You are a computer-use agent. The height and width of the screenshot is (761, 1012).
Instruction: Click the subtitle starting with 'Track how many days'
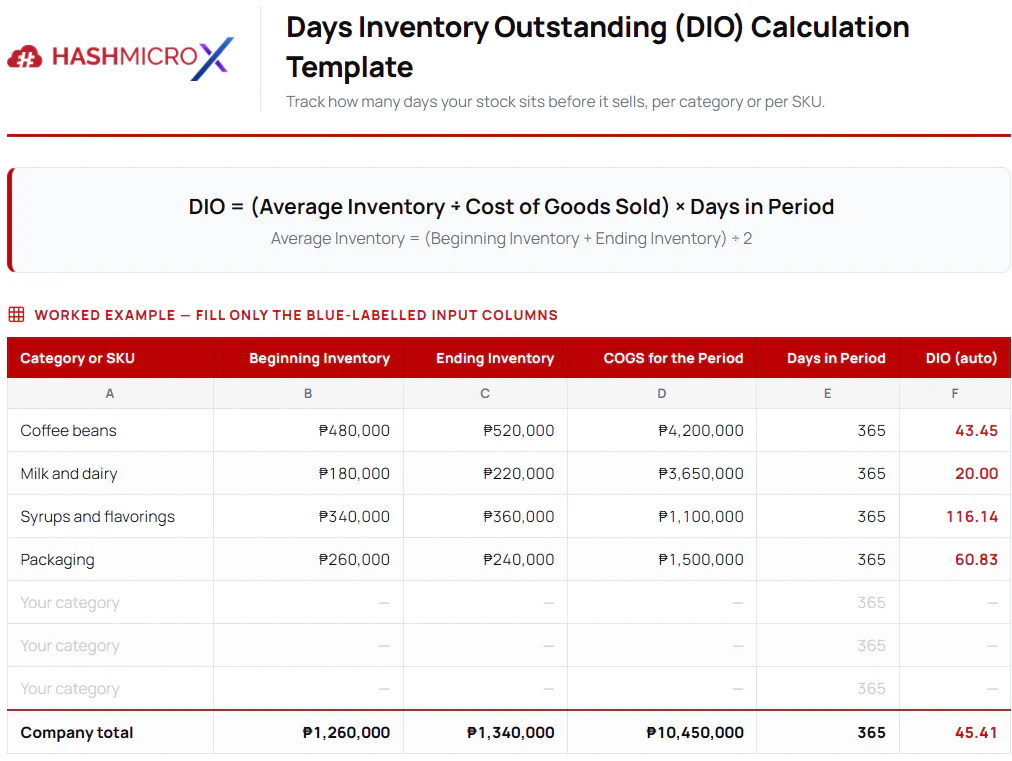[555, 102]
